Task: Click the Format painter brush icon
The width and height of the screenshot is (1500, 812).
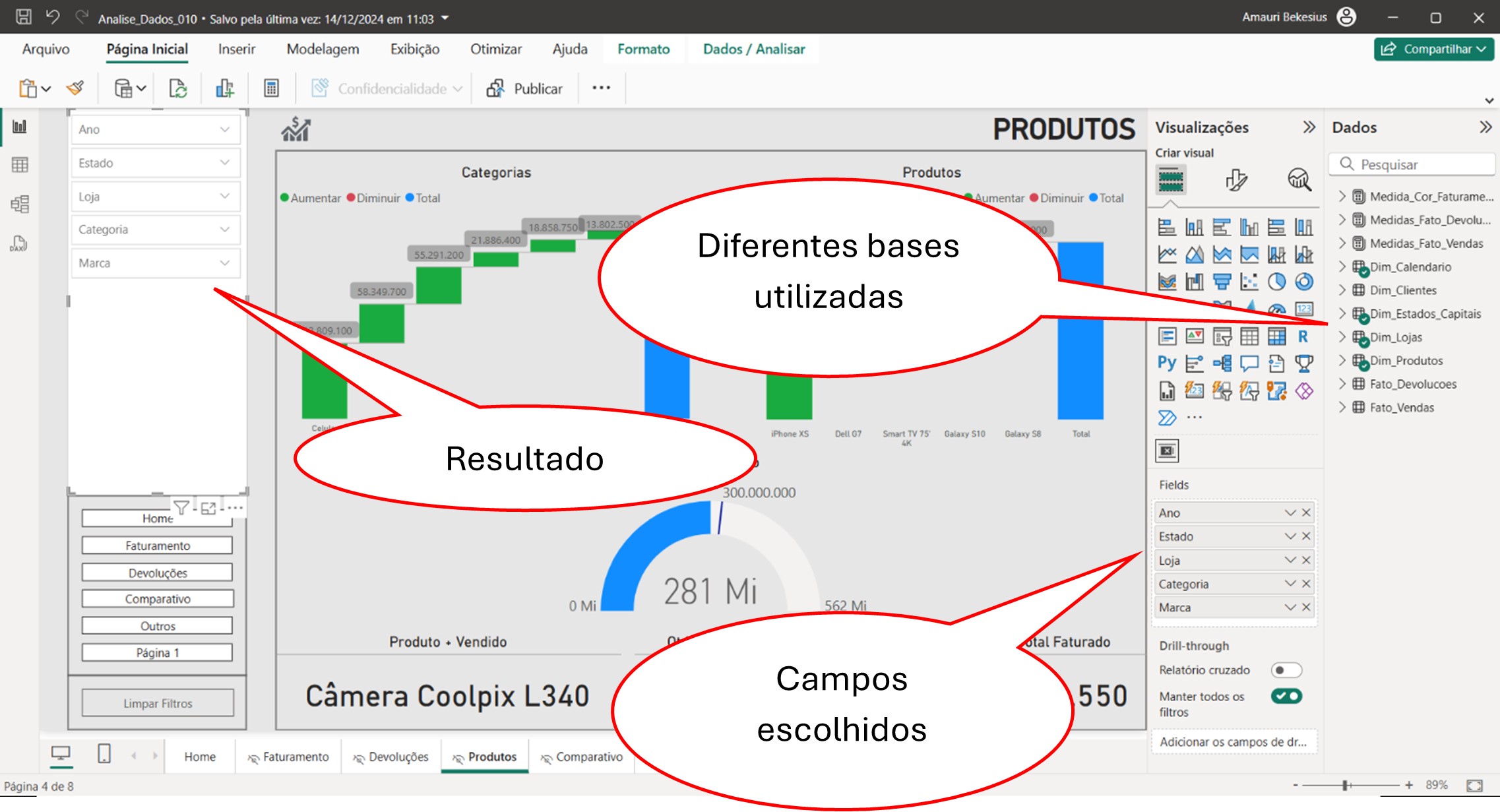Action: pyautogui.click(x=75, y=88)
